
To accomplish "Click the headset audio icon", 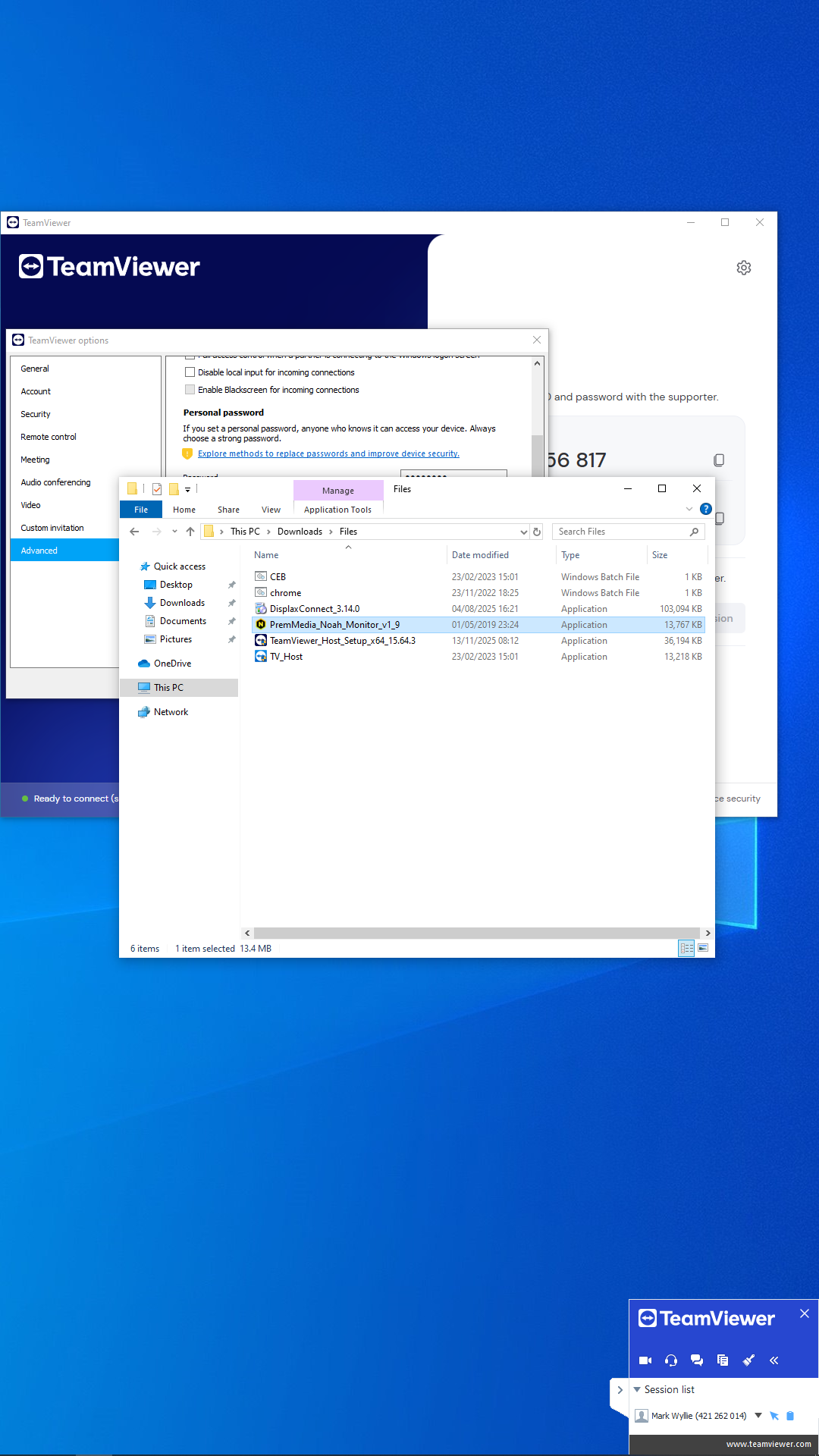I will coord(671,1360).
